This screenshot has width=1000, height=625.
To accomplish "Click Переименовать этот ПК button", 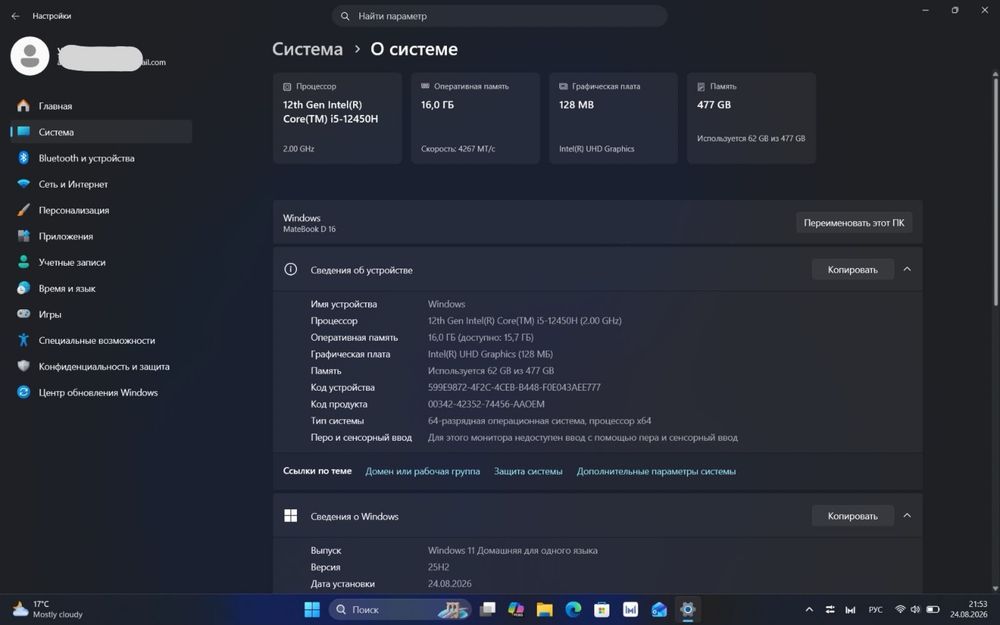I will pos(854,223).
